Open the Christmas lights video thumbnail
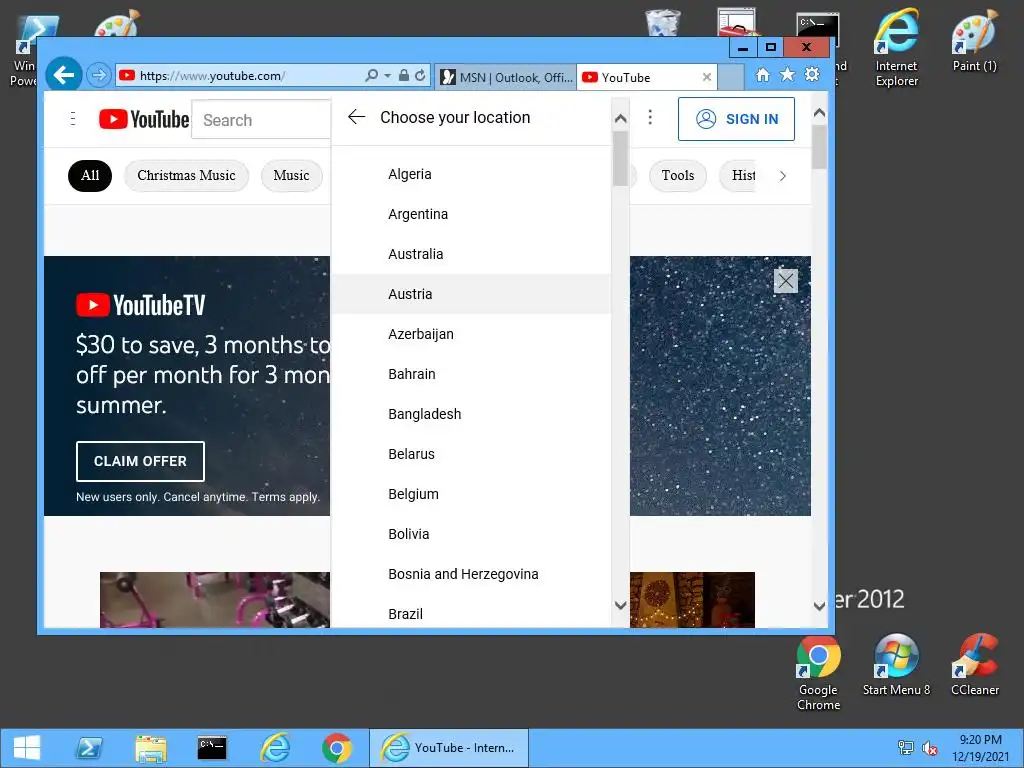The image size is (1024, 768). click(x=692, y=600)
